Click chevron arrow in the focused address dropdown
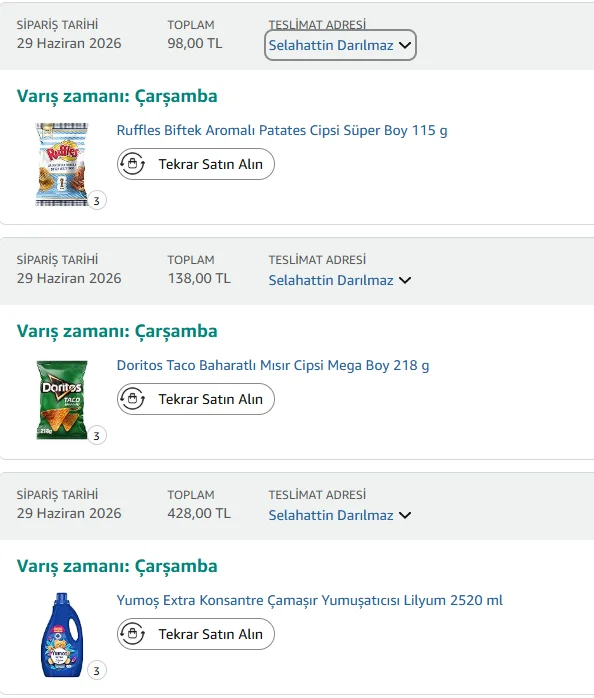The height and width of the screenshot is (698, 594). tap(405, 45)
